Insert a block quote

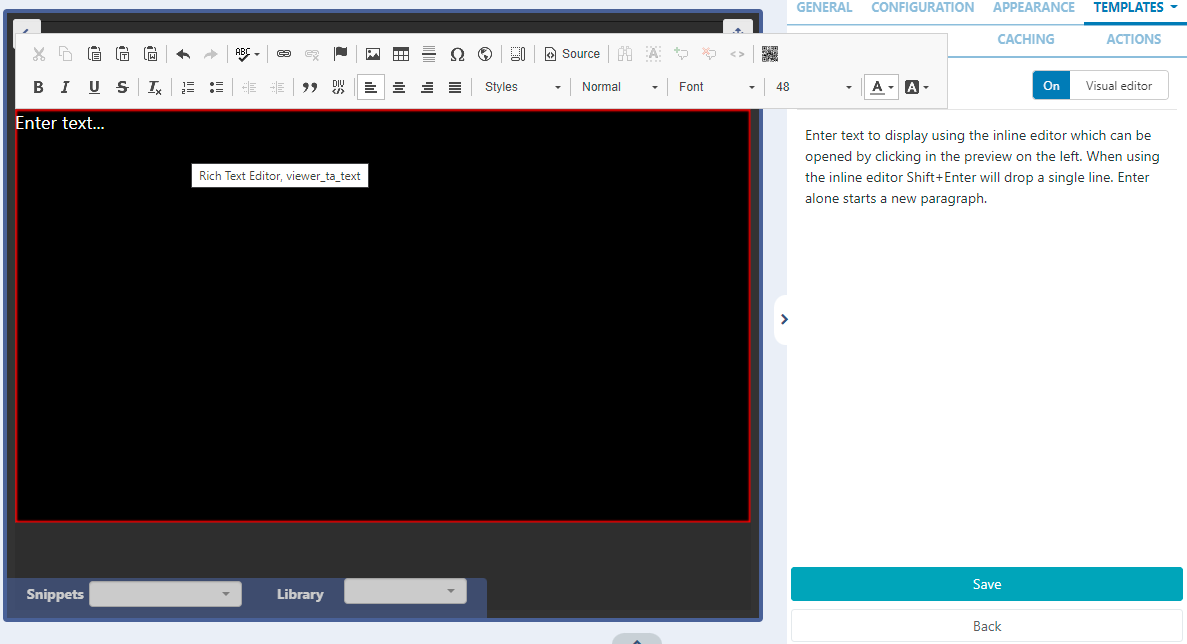310,87
